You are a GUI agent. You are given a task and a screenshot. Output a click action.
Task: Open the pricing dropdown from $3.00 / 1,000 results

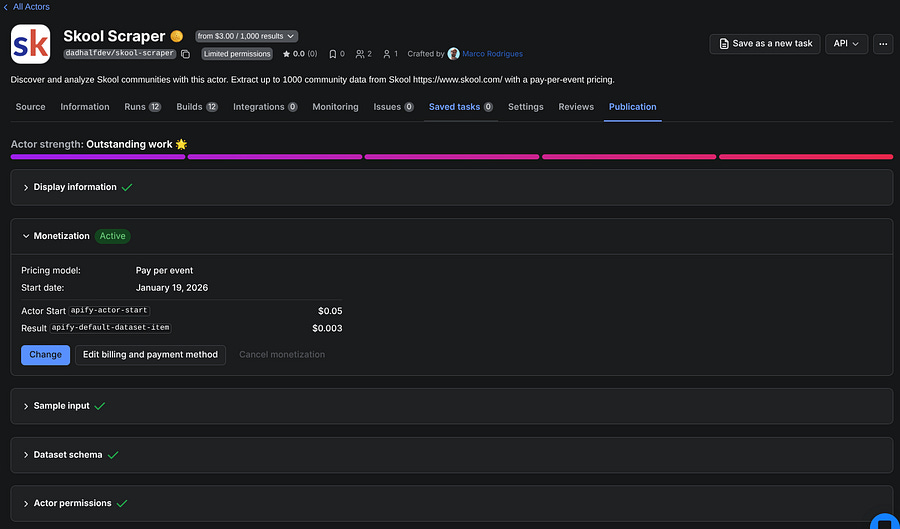click(x=246, y=36)
